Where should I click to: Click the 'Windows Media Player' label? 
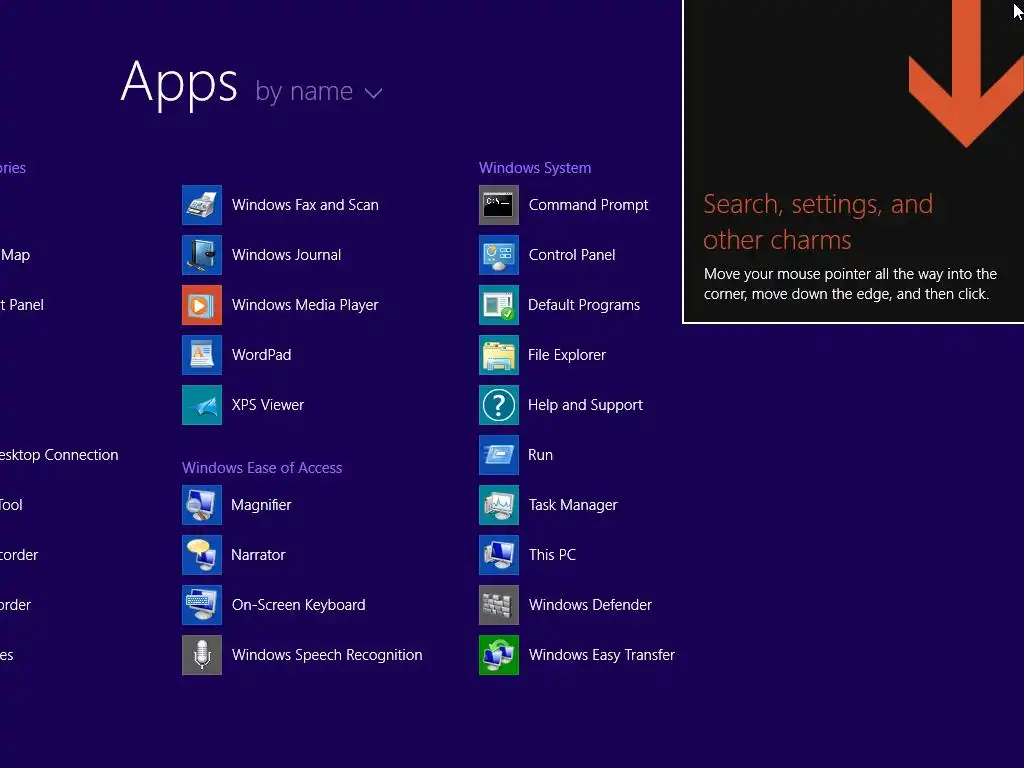coord(305,305)
